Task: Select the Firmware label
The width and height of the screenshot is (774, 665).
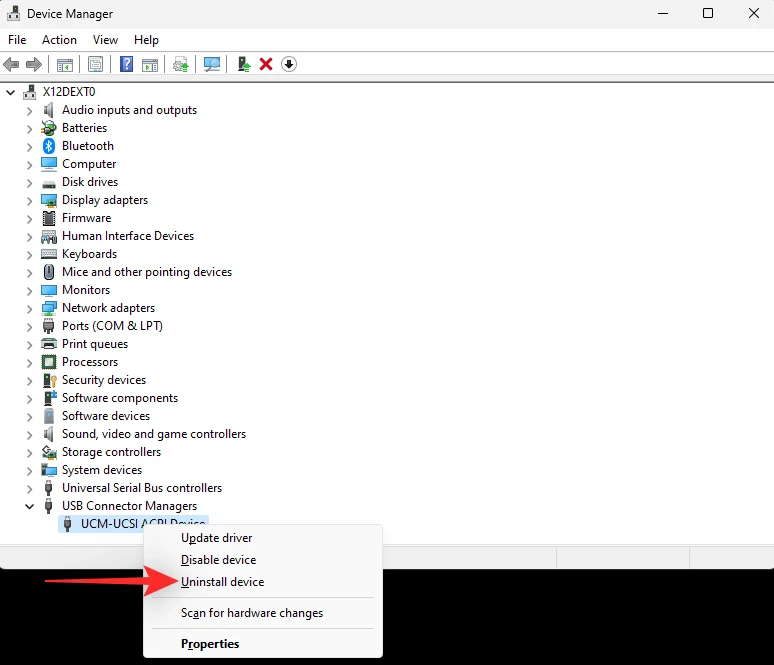Action: (x=86, y=218)
